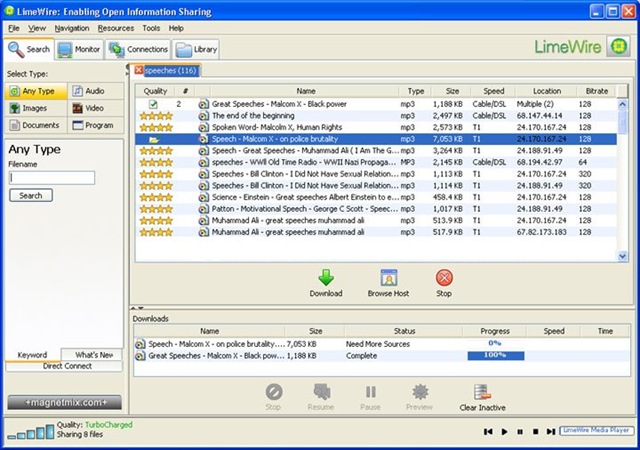This screenshot has height=450, width=640.
Task: Open the Connections tab
Action: coord(137,48)
